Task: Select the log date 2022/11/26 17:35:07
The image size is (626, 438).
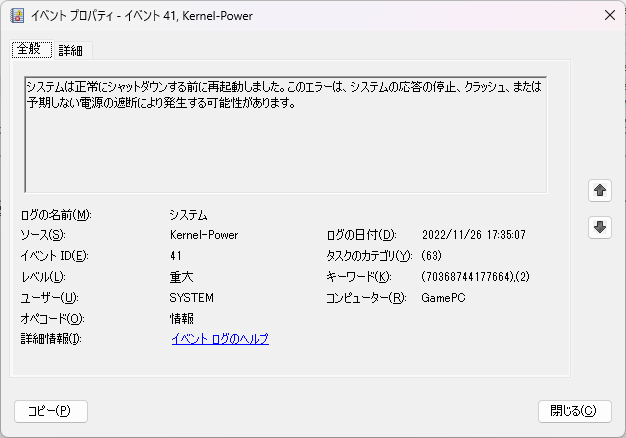Action: pyautogui.click(x=473, y=235)
